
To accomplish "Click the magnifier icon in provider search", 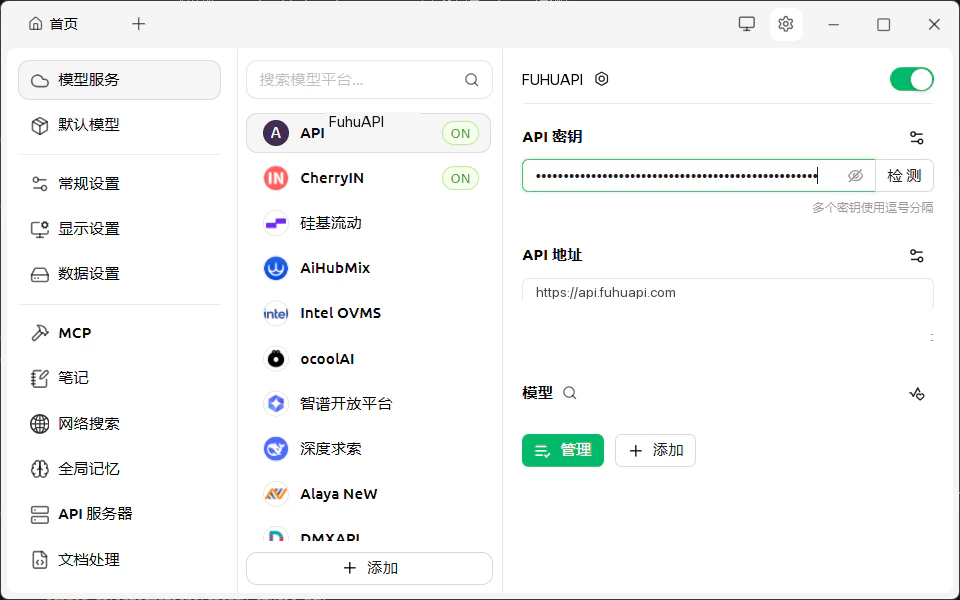I will pos(471,80).
